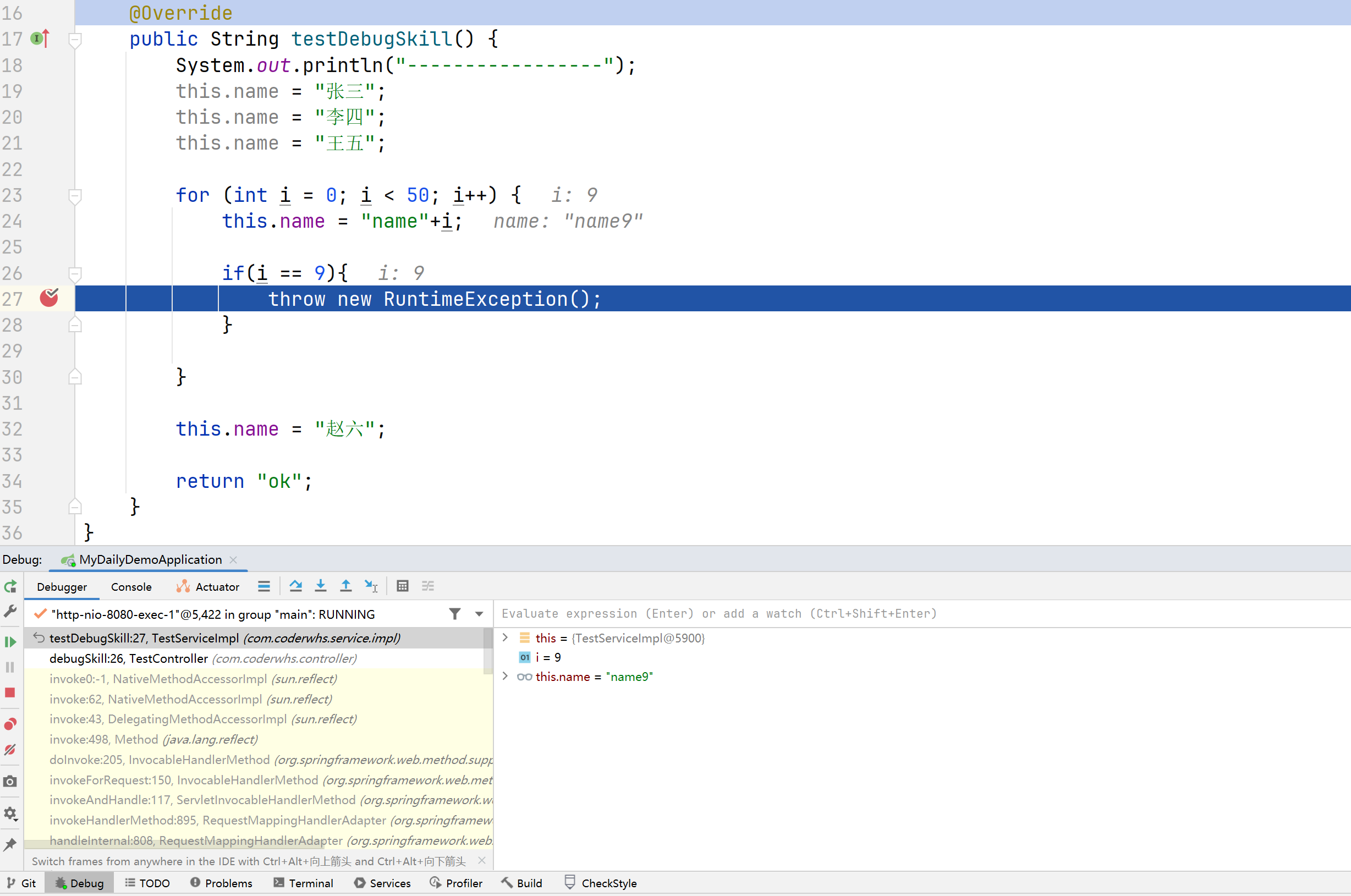Select invoke:498 Method frame
Viewport: 1351px width, 896px height.
pyautogui.click(x=259, y=739)
